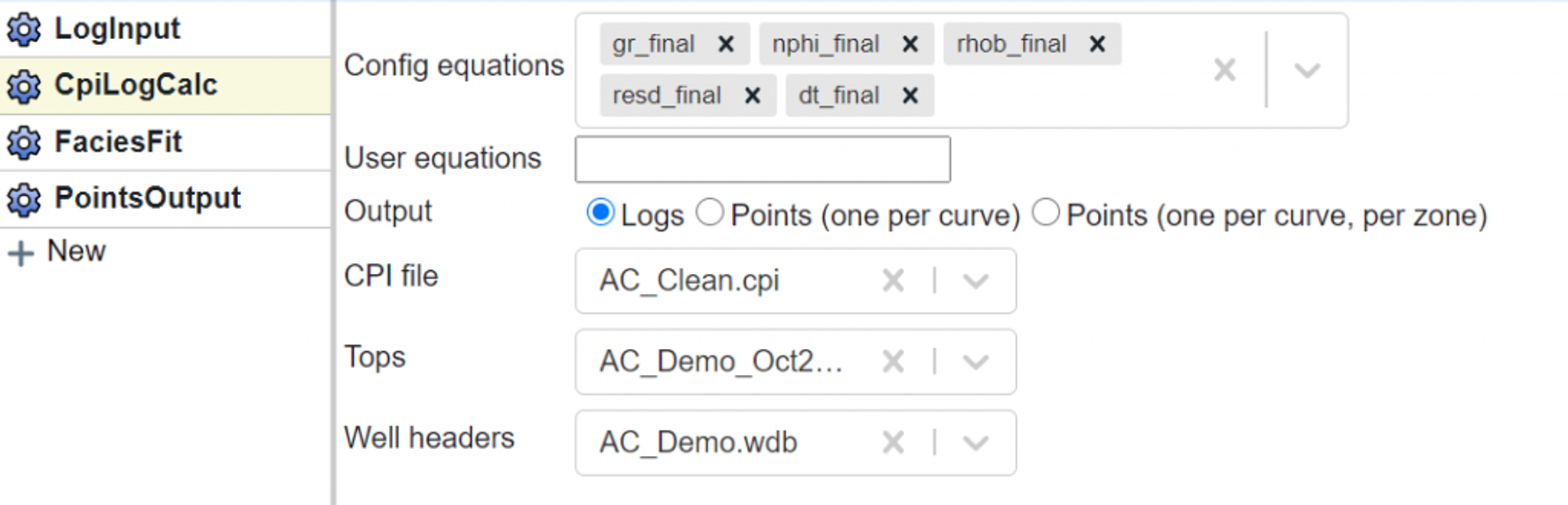Open the CPI file dropdown

975,281
